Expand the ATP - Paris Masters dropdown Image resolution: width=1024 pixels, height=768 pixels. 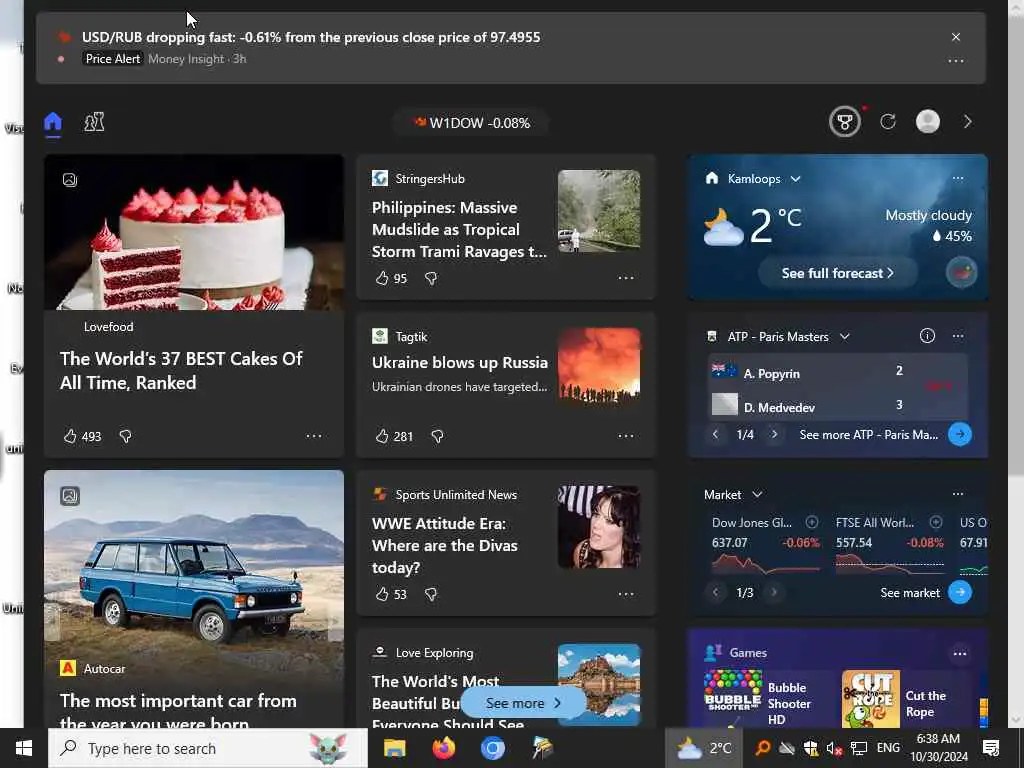click(845, 336)
